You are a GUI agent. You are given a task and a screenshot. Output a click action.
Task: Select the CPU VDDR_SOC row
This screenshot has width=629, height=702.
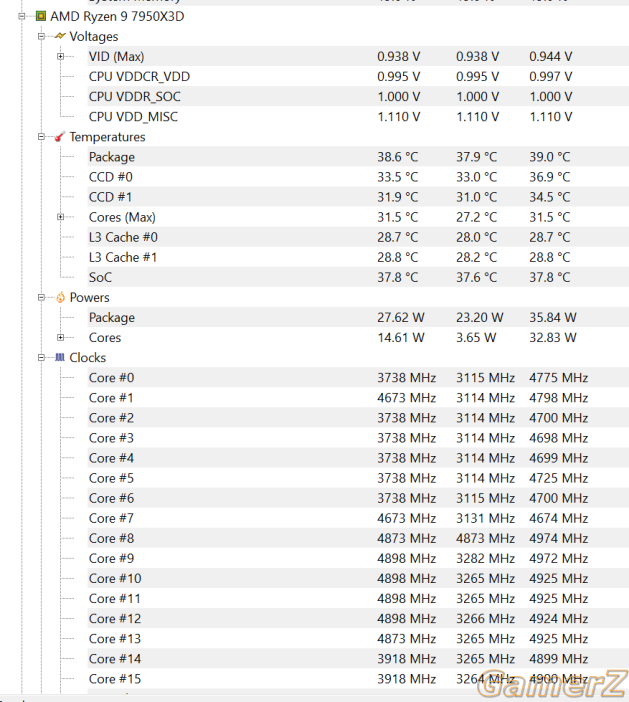pos(358,97)
